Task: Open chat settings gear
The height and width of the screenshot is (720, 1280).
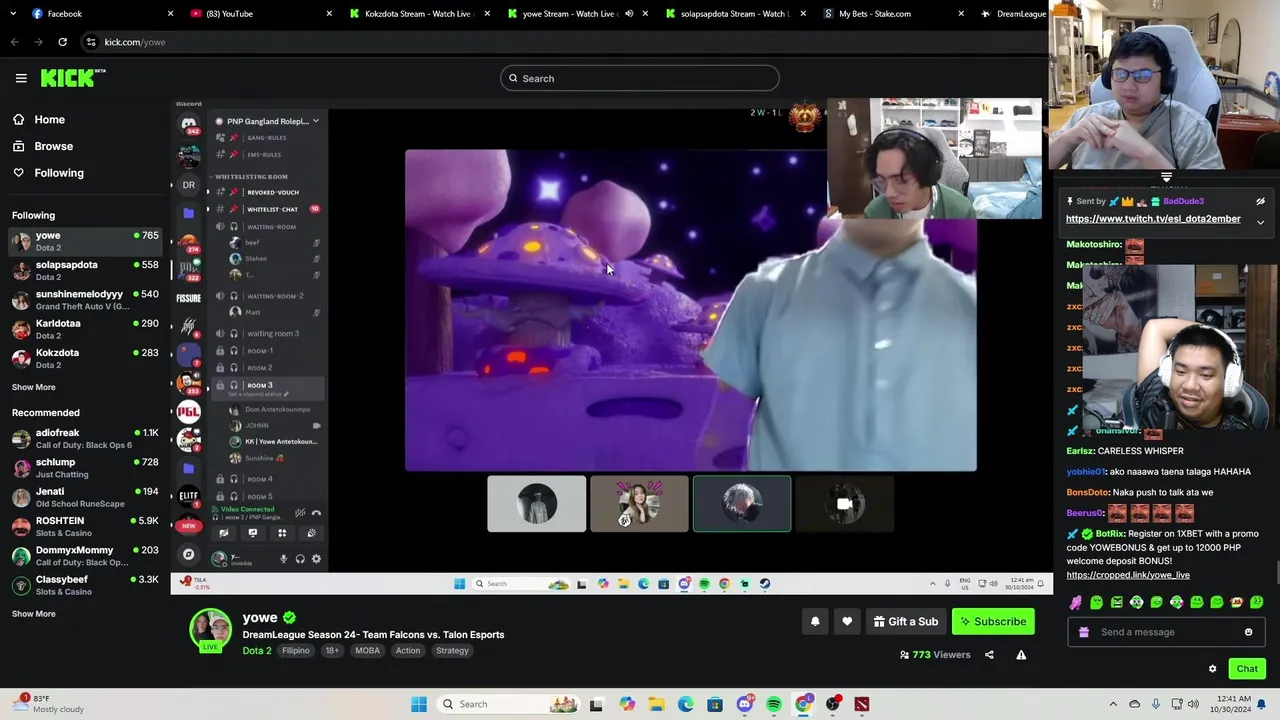Action: [x=1212, y=669]
